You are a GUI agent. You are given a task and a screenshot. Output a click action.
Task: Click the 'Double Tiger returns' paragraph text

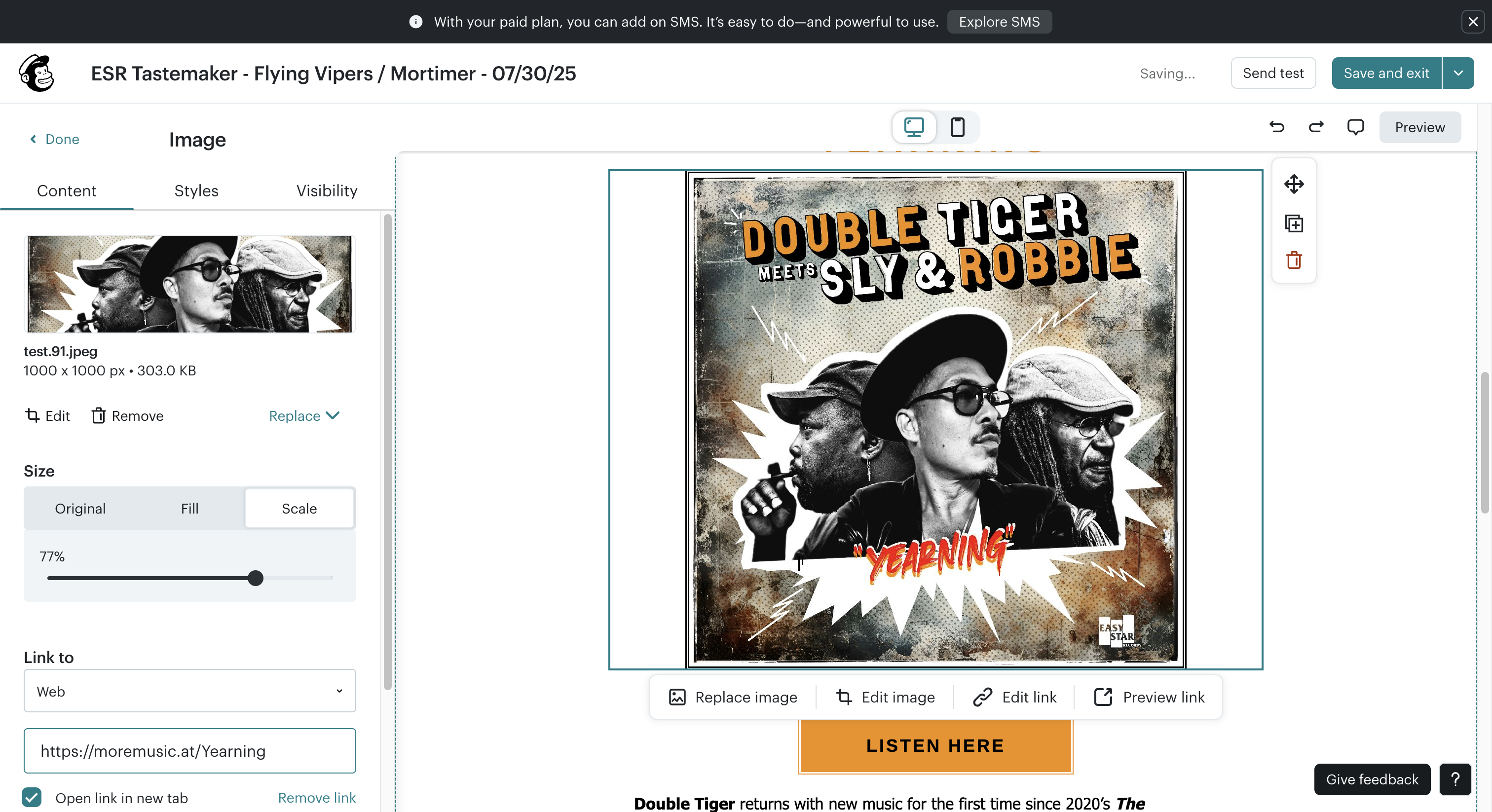(x=889, y=803)
